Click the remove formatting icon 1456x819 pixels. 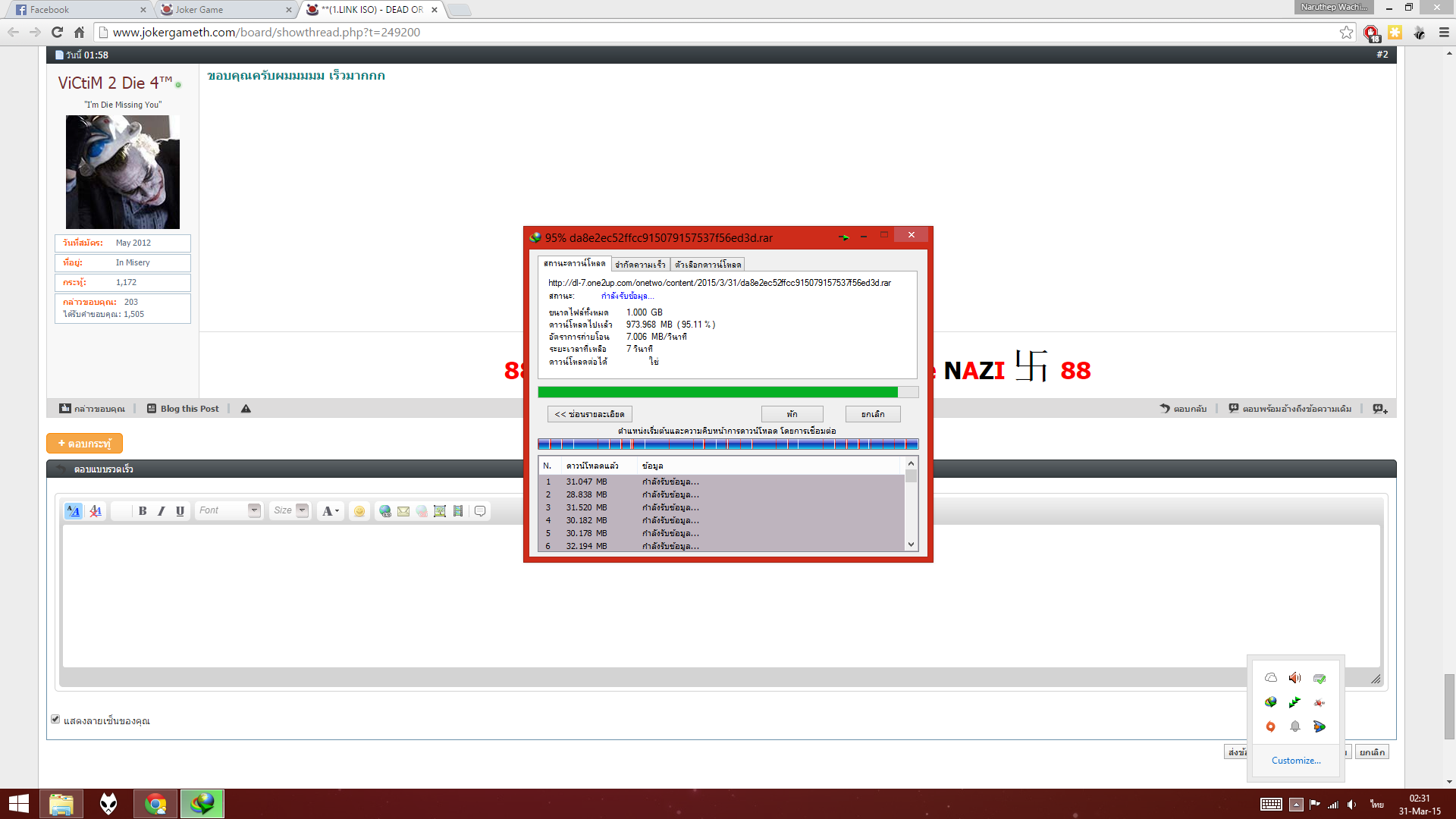point(96,511)
